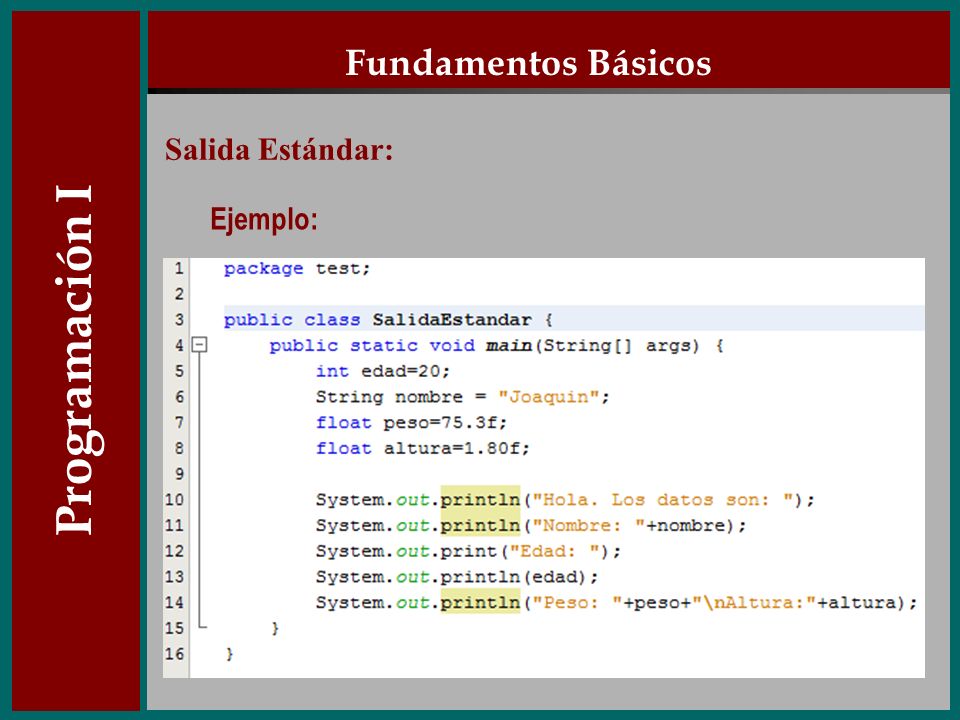
Task: Click the closing brace on line 16
Action: pyautogui.click(x=230, y=654)
